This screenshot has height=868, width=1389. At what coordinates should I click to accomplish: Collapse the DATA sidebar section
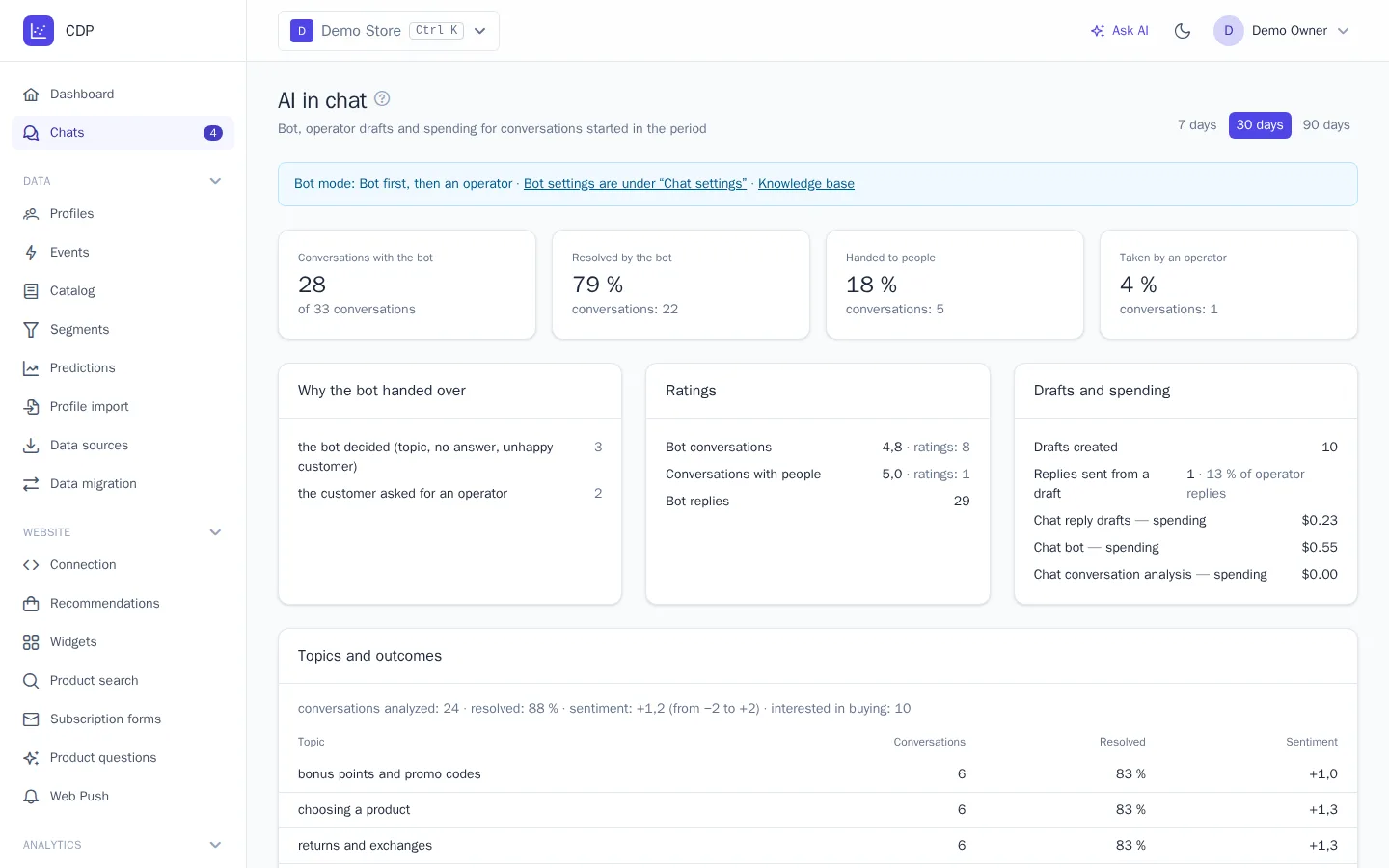pos(215,181)
